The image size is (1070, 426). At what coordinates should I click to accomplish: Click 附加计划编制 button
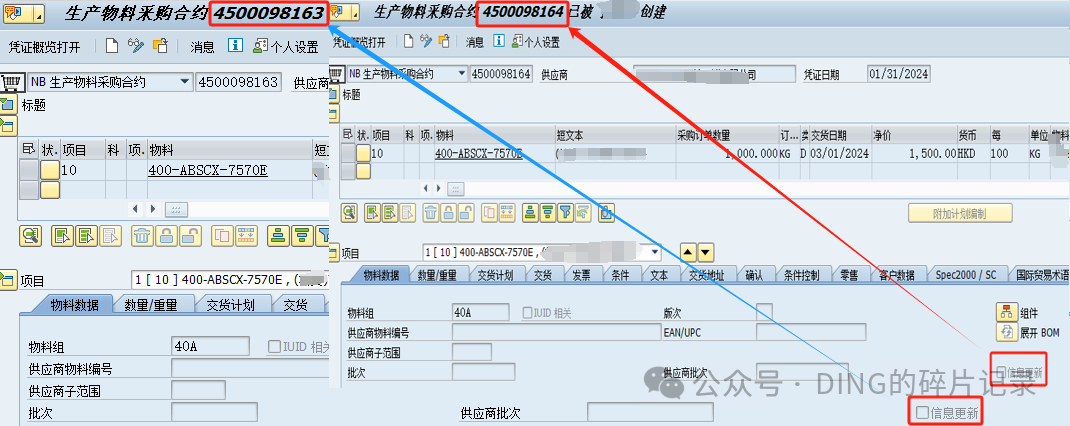click(959, 214)
